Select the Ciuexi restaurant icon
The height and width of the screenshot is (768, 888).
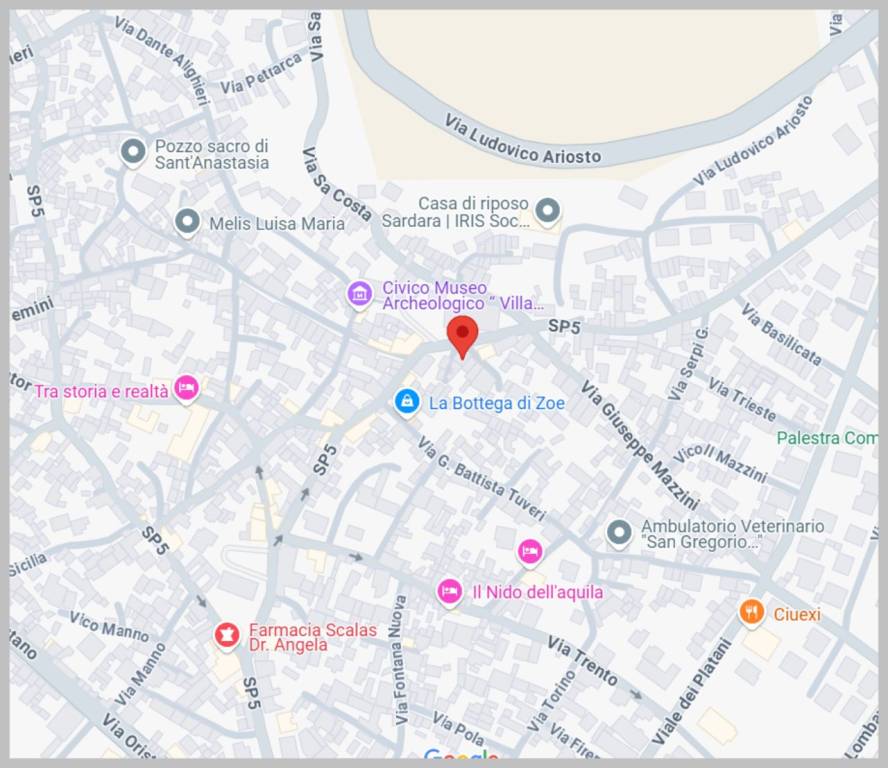tap(752, 613)
